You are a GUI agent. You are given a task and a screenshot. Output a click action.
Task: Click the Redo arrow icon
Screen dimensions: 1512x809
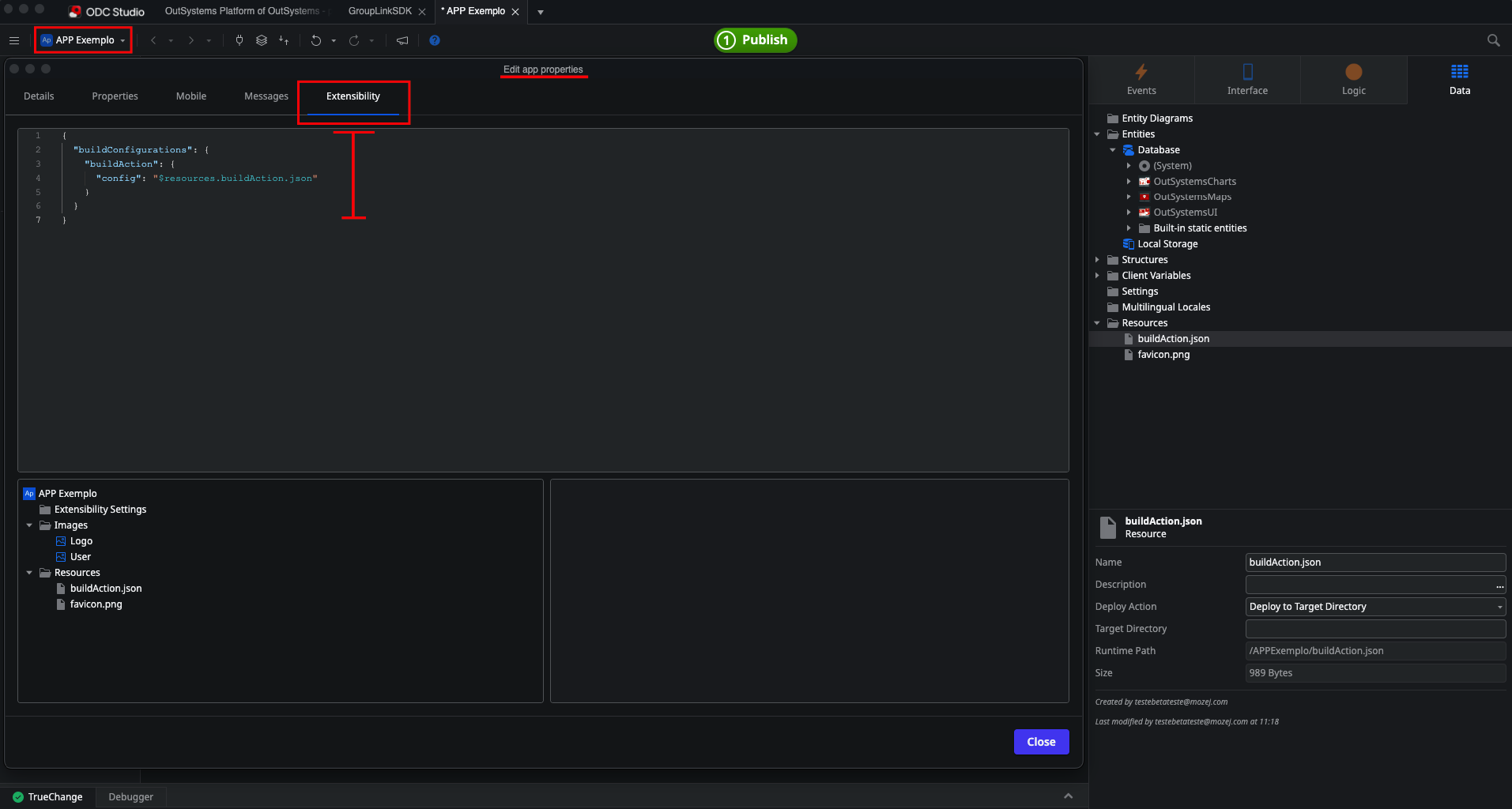355,40
